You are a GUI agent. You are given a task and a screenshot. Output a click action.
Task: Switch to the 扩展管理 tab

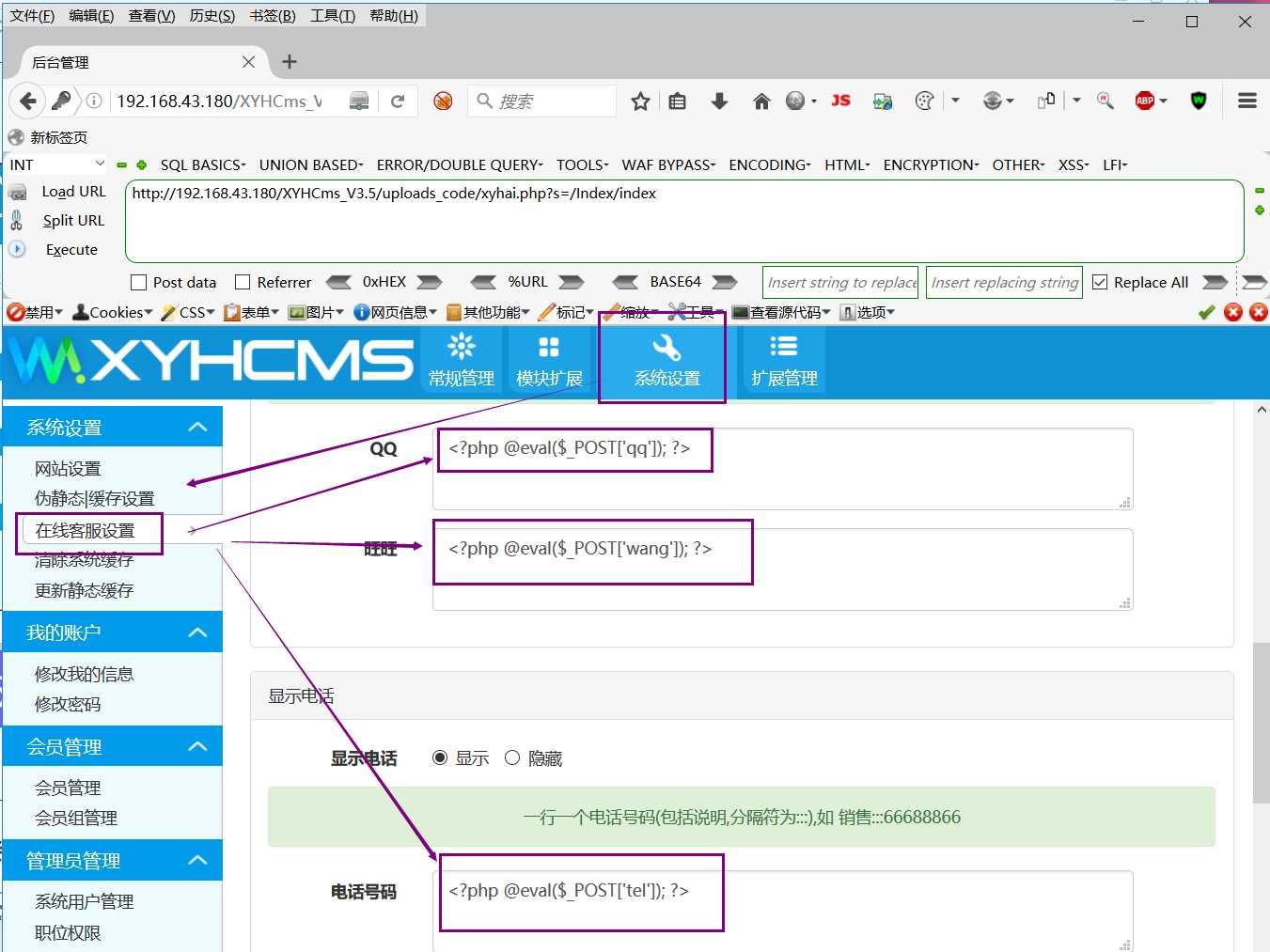pyautogui.click(x=784, y=362)
